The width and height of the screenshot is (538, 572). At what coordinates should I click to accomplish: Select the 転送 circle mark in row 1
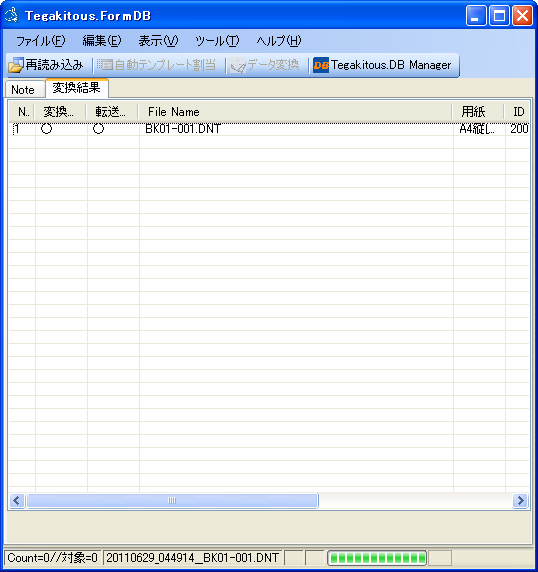point(98,128)
